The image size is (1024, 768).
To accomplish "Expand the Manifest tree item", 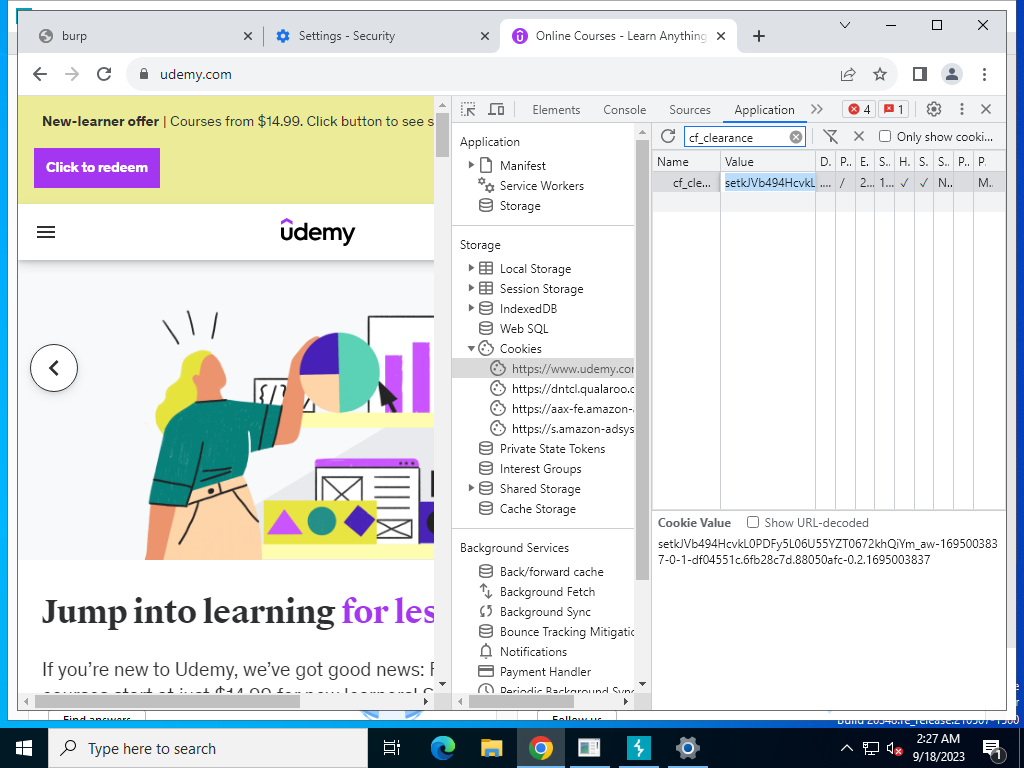I will (x=471, y=165).
